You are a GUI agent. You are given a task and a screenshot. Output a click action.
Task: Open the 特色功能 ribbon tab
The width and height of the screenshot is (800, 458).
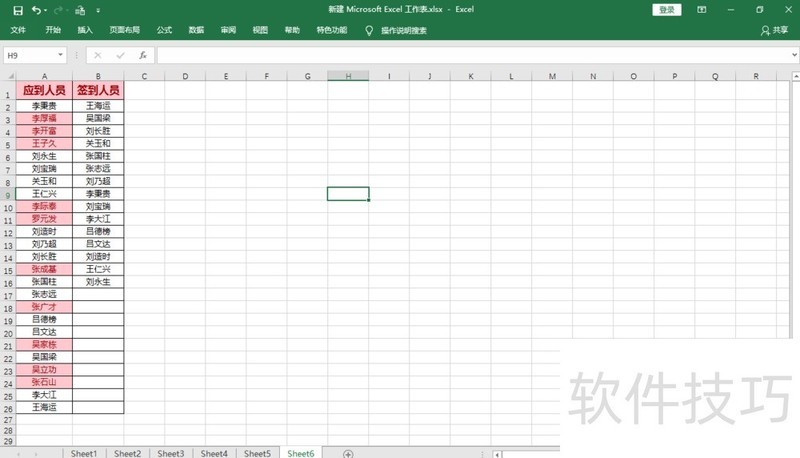pos(332,30)
